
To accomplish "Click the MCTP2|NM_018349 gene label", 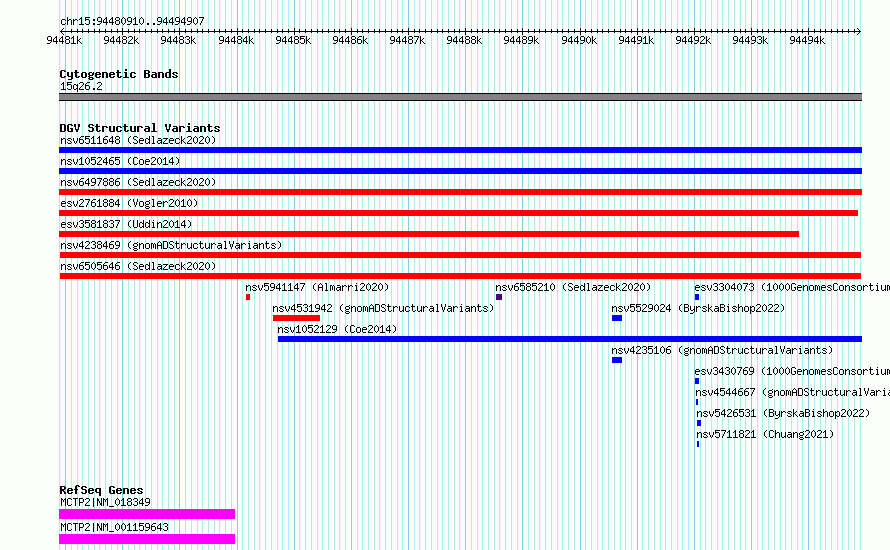I will pos(105,502).
